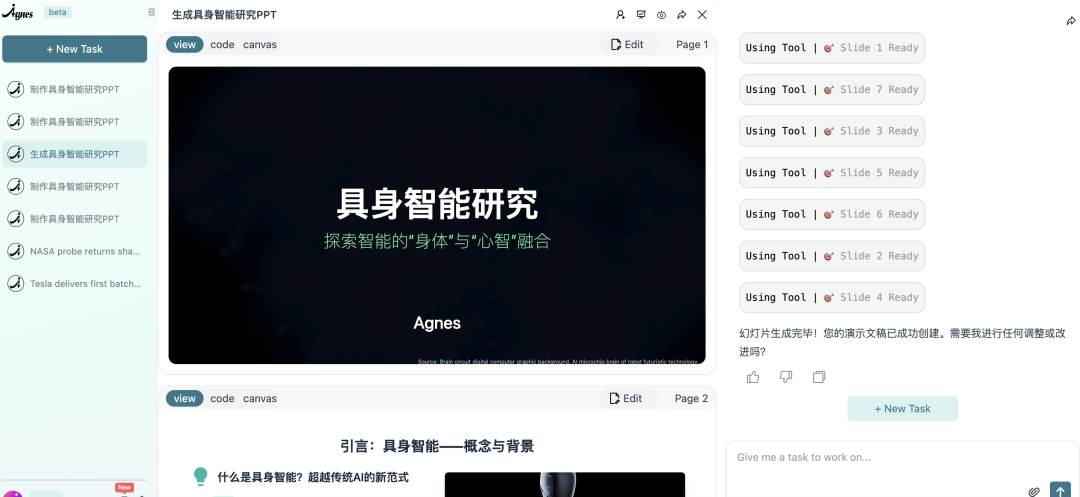Click the Slide 3 Ready tool message
The width and height of the screenshot is (1080, 497).
pyautogui.click(x=832, y=131)
